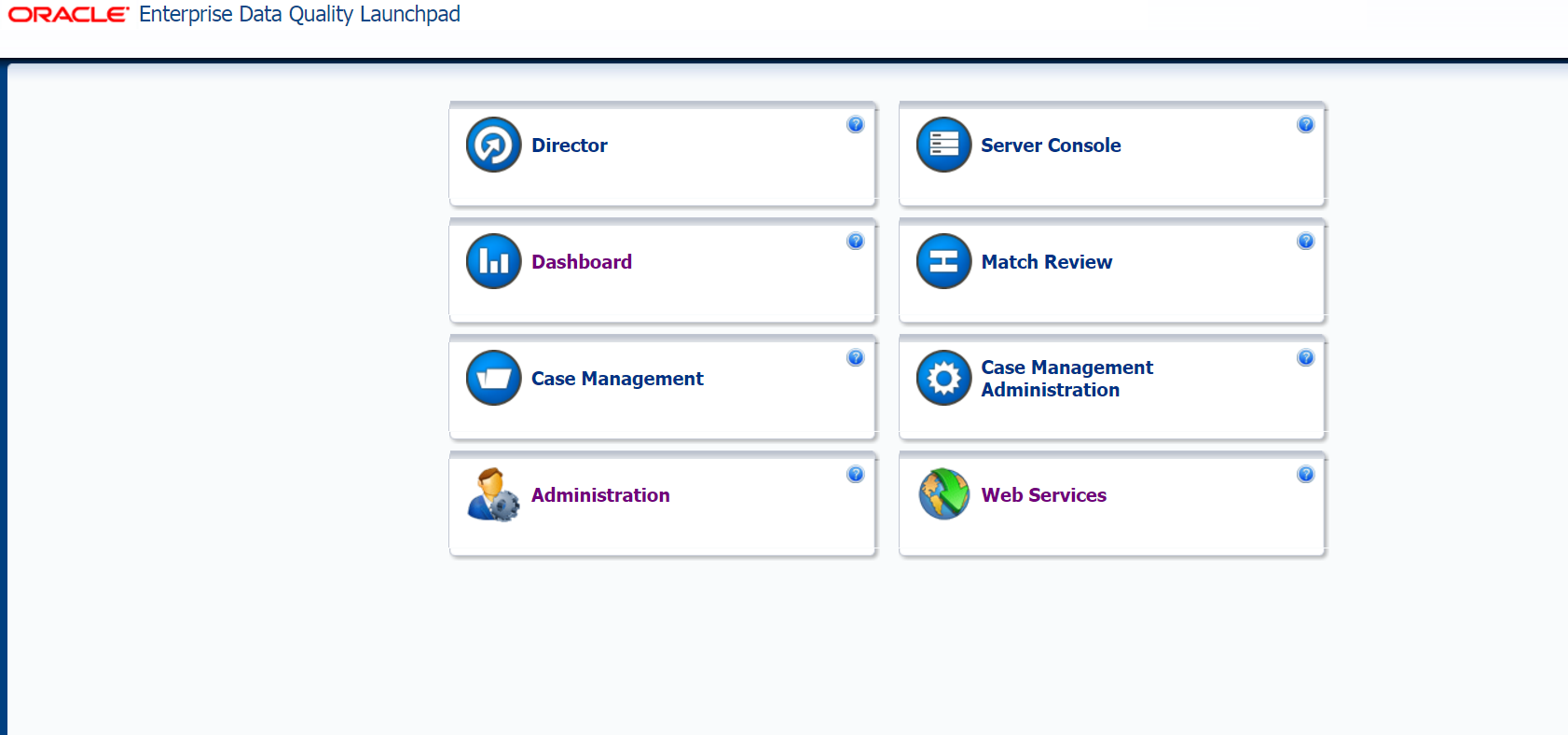Click the Enterprise Data Quality Launchpad title
The width and height of the screenshot is (1568, 735).
[x=299, y=15]
